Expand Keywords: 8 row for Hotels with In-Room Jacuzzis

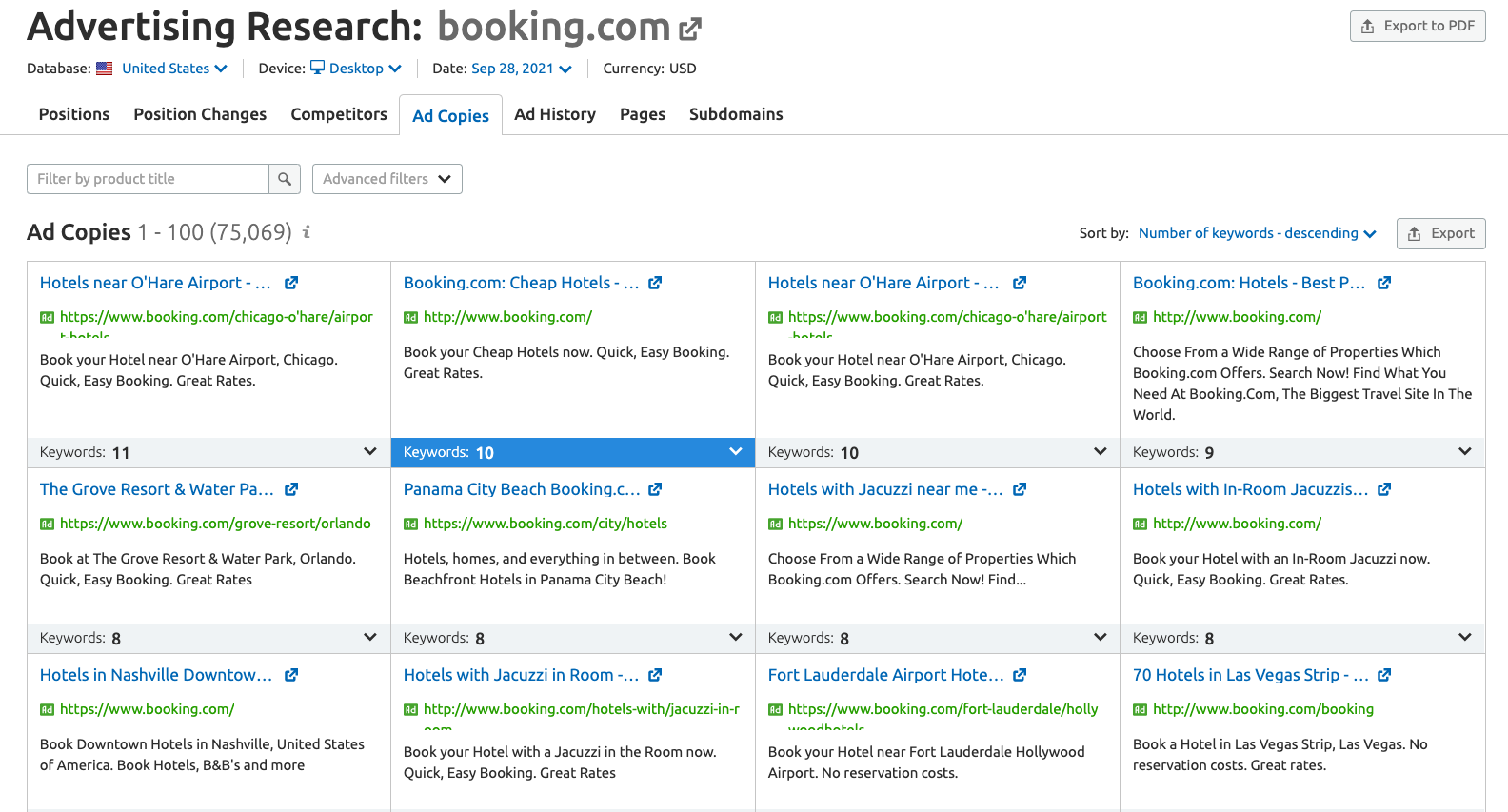coord(1302,638)
